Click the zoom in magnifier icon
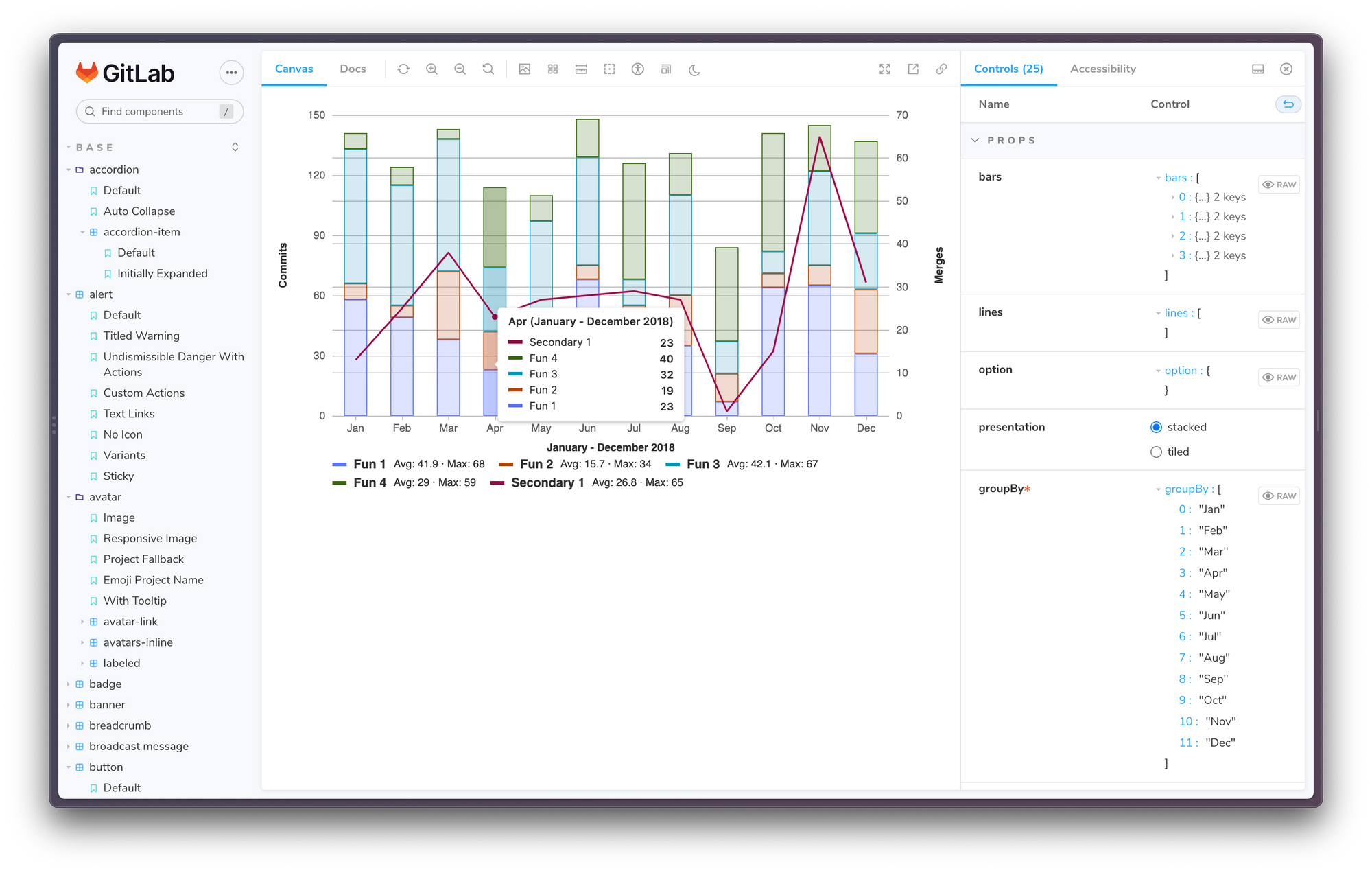 (431, 69)
